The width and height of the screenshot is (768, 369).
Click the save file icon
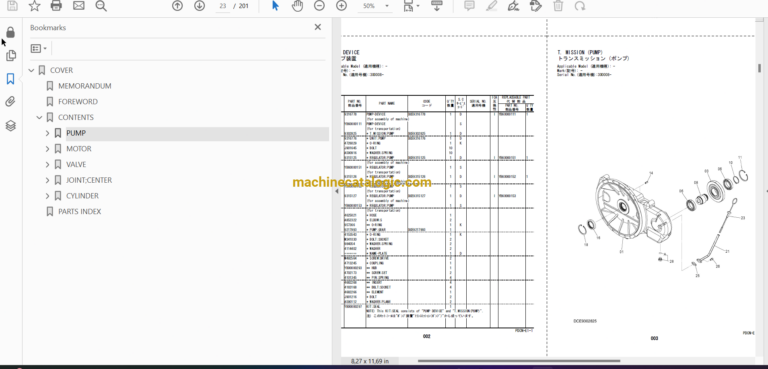point(12,6)
